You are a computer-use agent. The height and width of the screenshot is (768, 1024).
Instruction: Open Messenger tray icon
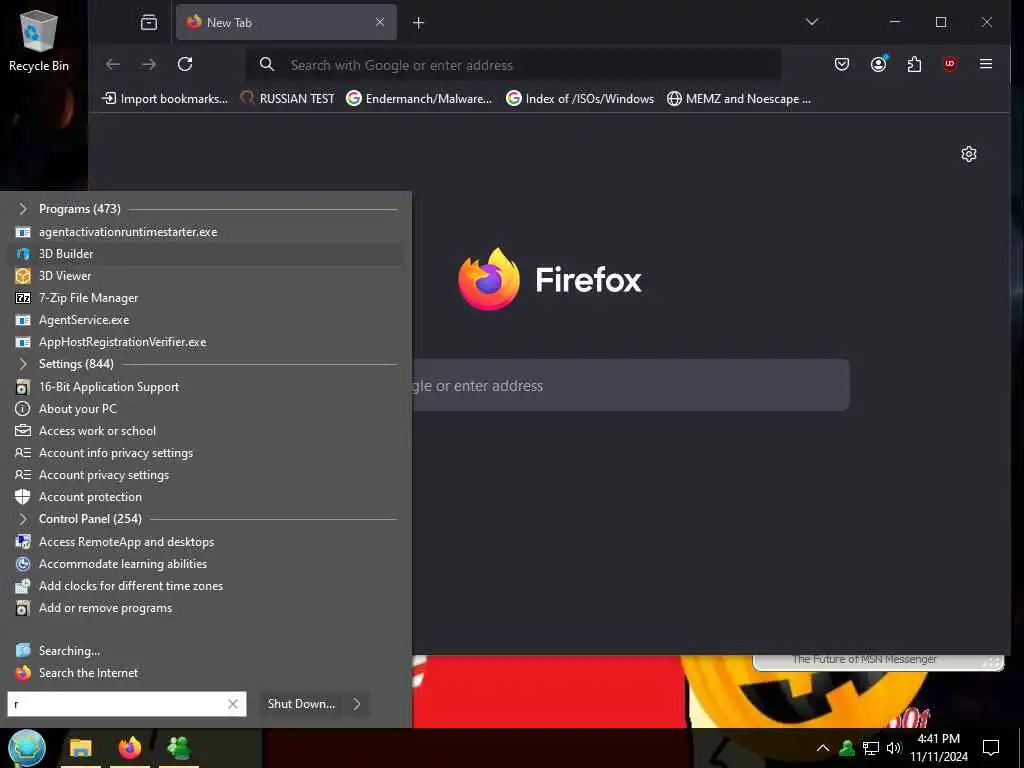click(x=847, y=748)
